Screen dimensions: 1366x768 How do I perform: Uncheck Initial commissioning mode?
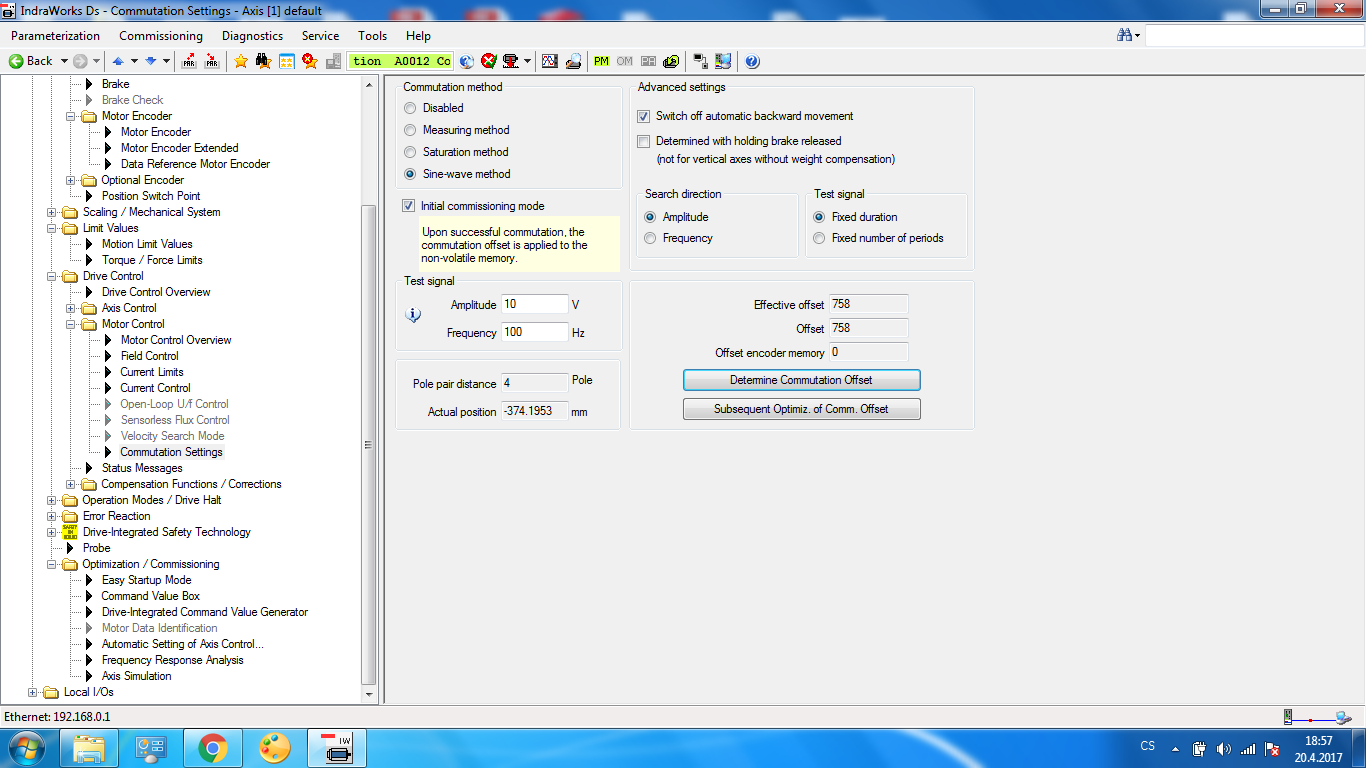408,206
